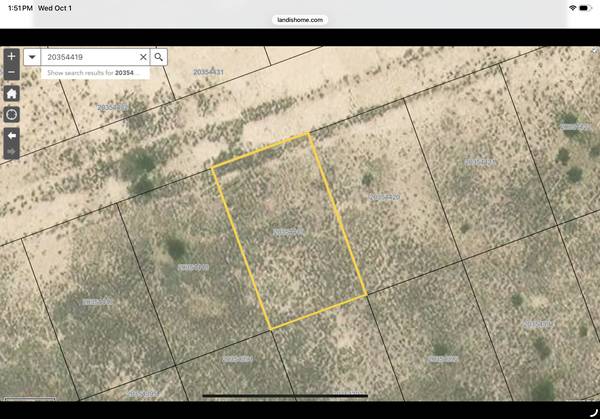The height and width of the screenshot is (419, 600).
Task: Select parcel labeled 20354420
Action: click(x=384, y=198)
